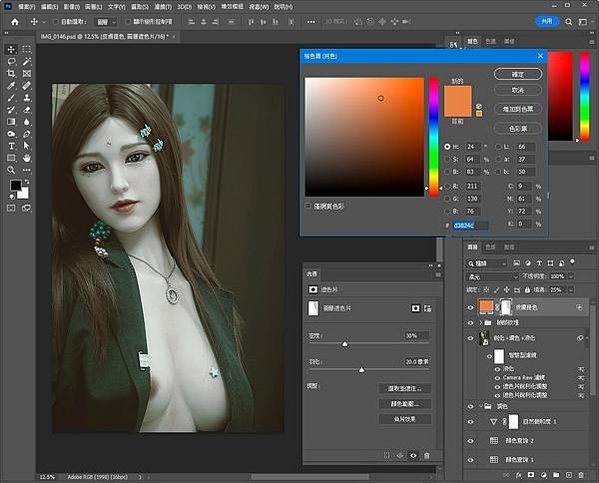The image size is (599, 483).
Task: Open the opacity 100% dropdown arrow
Action: pos(571,276)
